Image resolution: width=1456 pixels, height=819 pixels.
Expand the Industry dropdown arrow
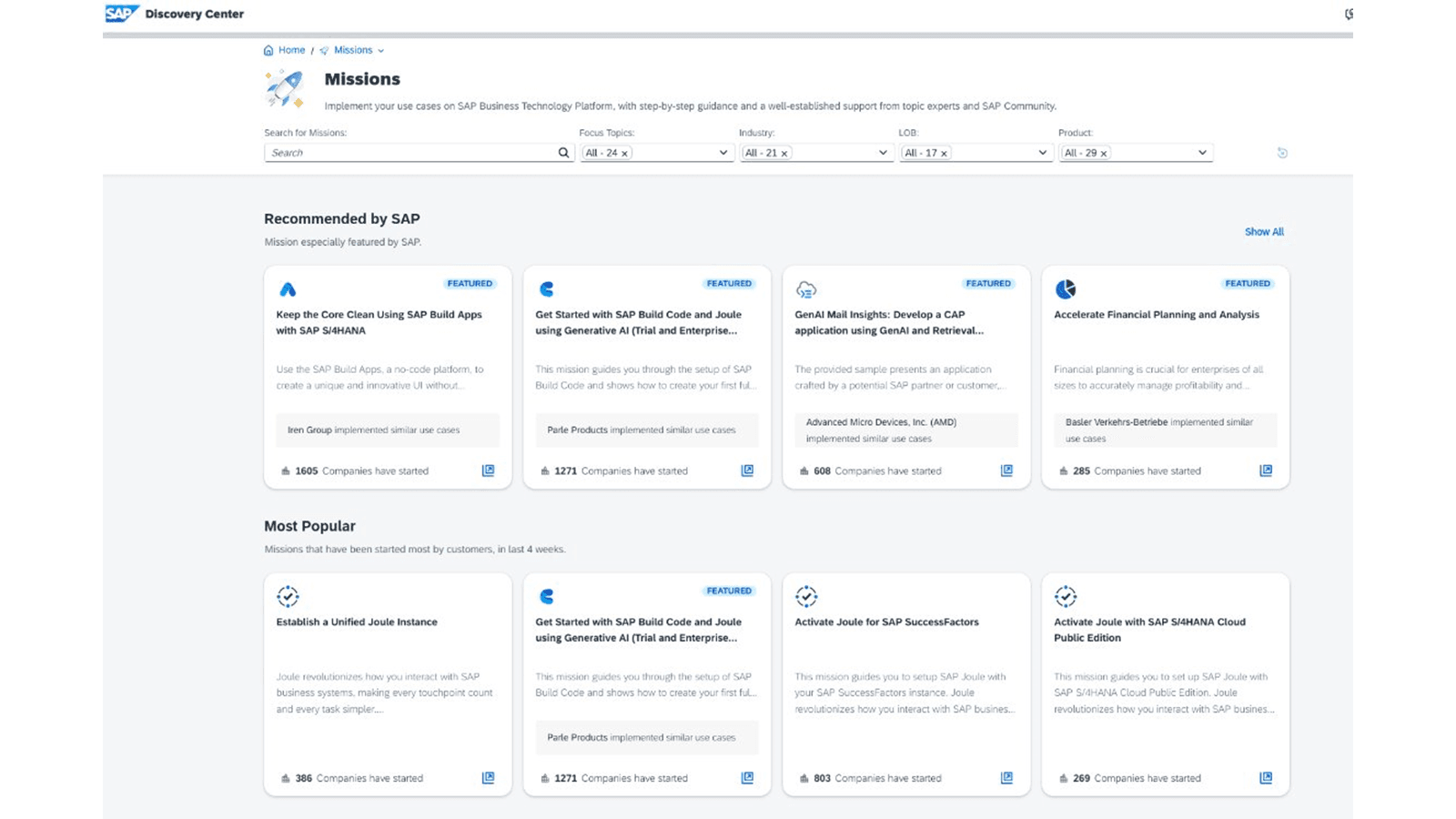click(883, 153)
